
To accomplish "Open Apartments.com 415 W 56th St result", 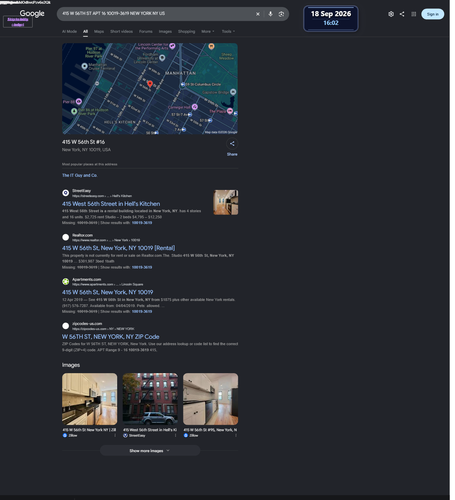I will click(x=108, y=292).
